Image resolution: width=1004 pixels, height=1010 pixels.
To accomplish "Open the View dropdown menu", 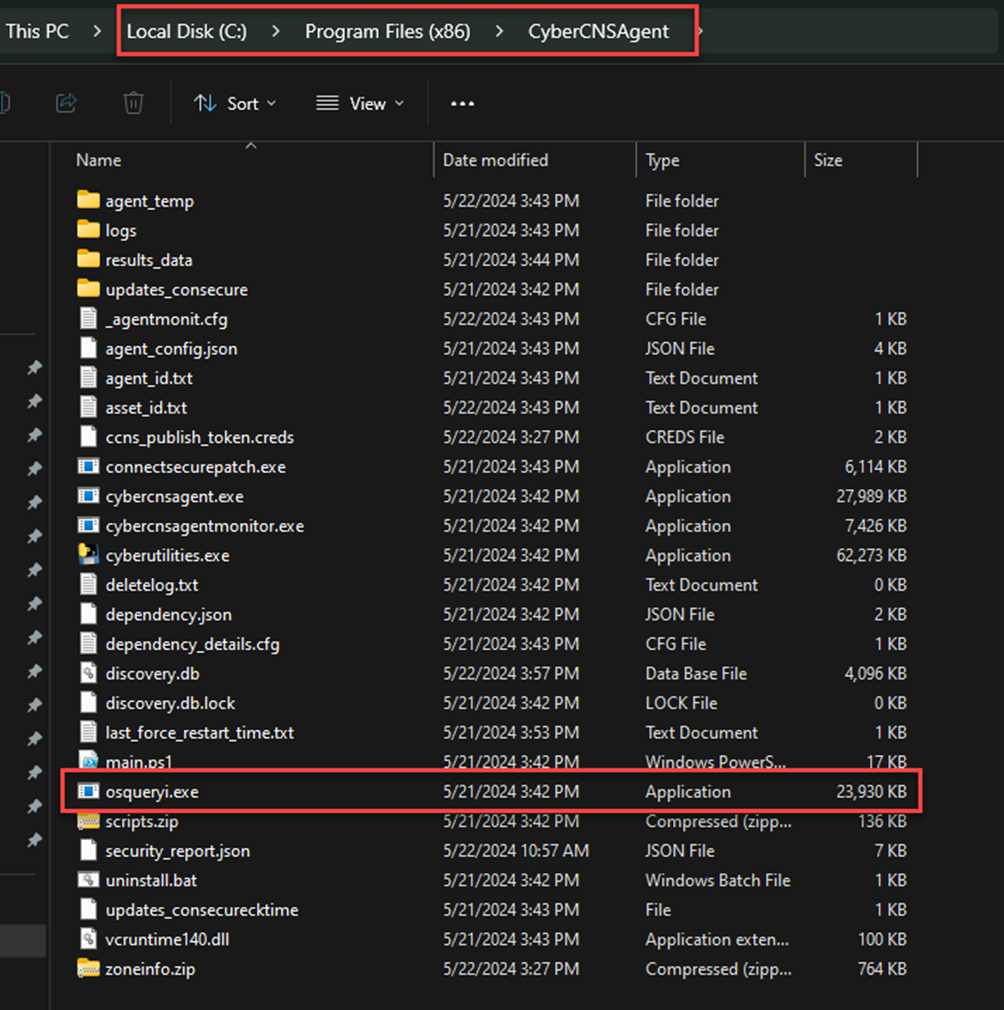I will point(360,104).
